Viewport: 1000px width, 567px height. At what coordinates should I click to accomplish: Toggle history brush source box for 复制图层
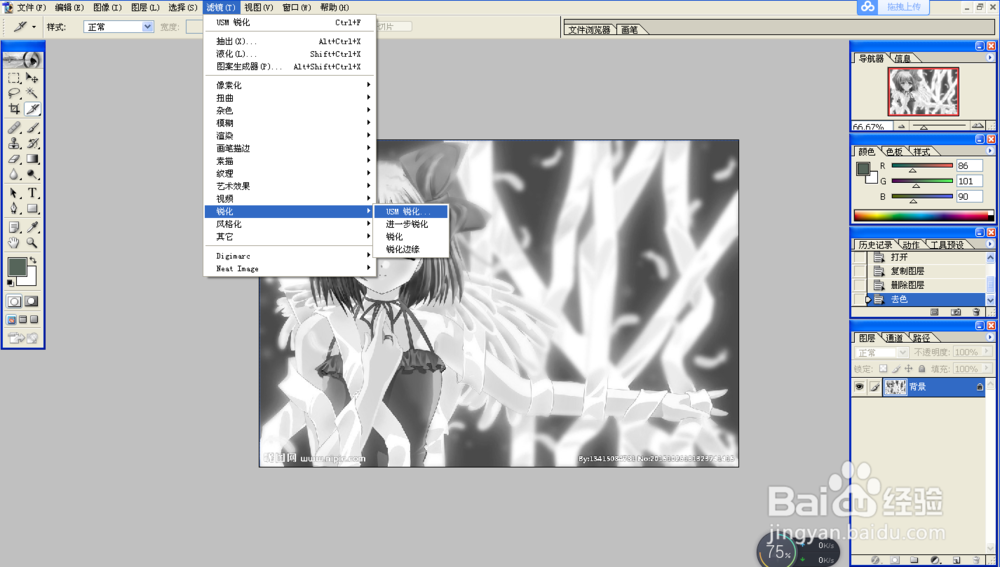[859, 271]
